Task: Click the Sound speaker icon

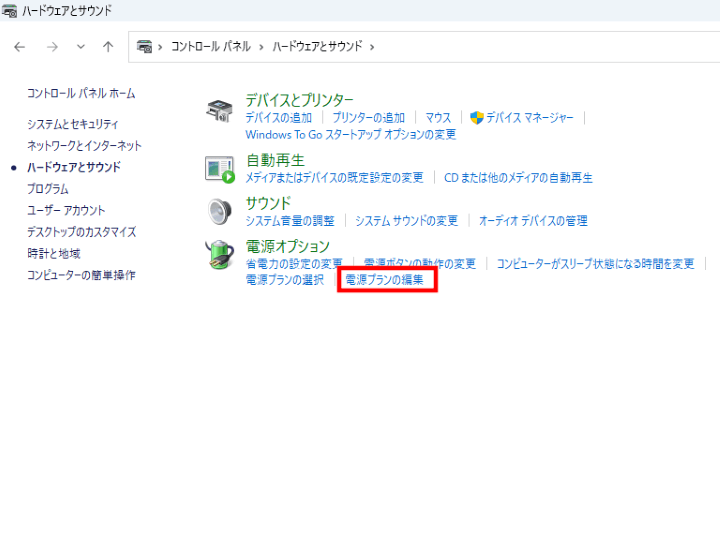Action: click(219, 211)
